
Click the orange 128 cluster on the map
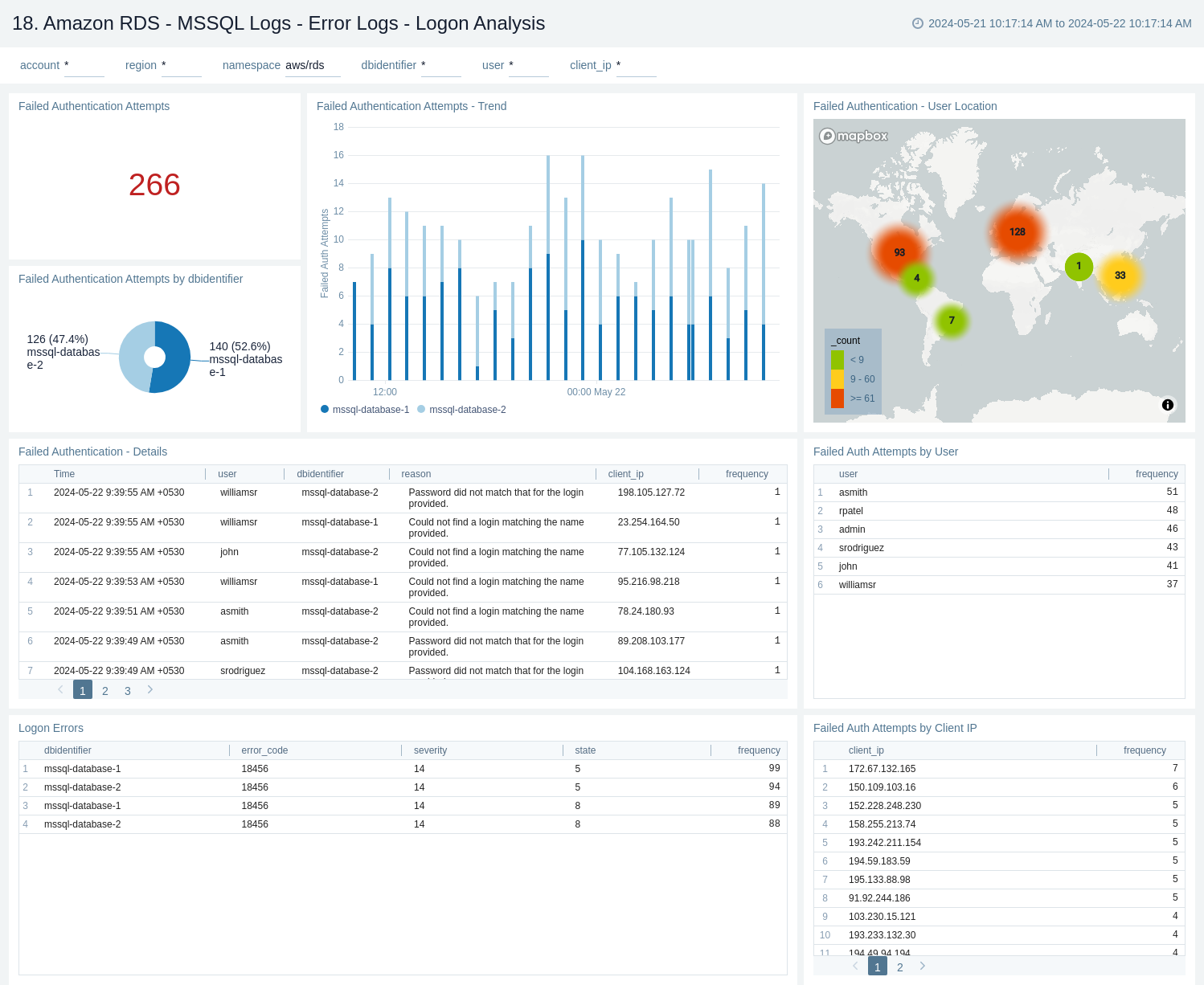pyautogui.click(x=1018, y=232)
